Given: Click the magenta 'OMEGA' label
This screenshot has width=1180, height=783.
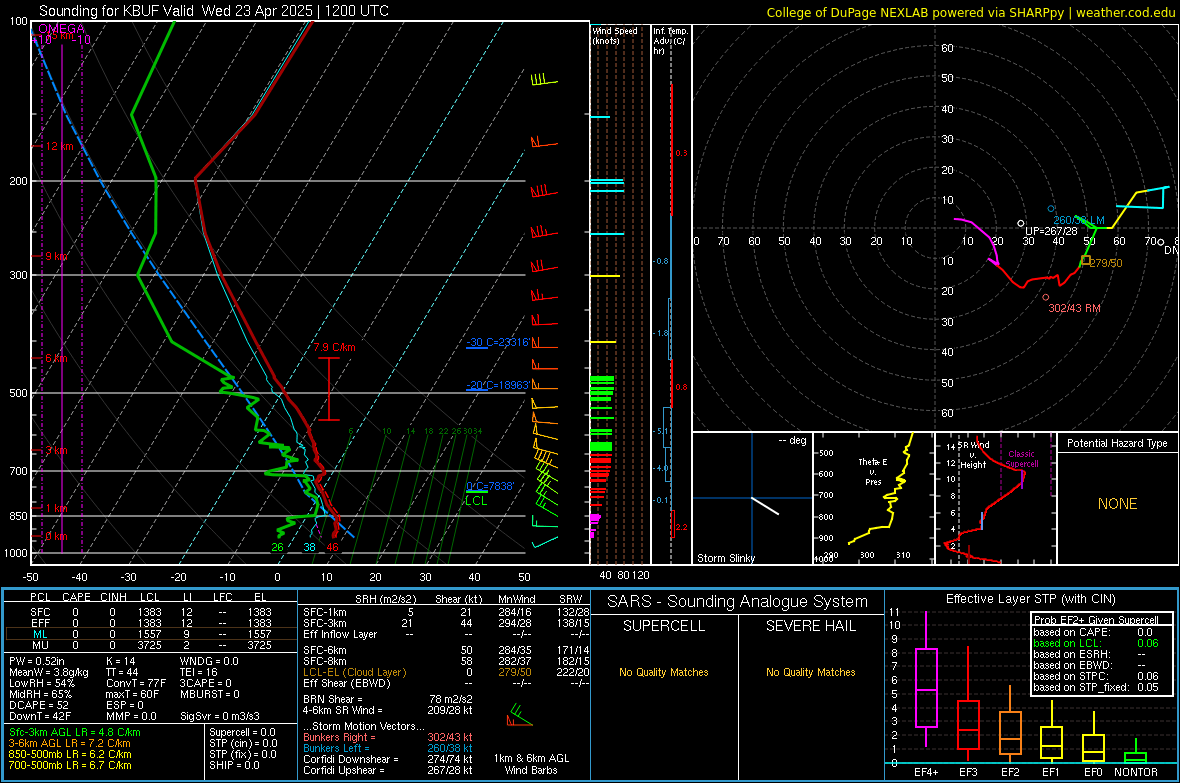Looking at the screenshot, I should point(62,29).
